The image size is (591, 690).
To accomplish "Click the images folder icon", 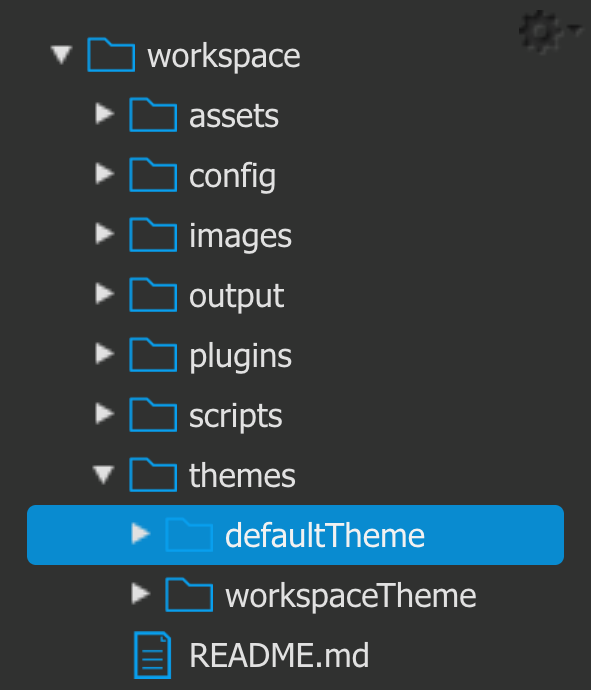I will (153, 235).
